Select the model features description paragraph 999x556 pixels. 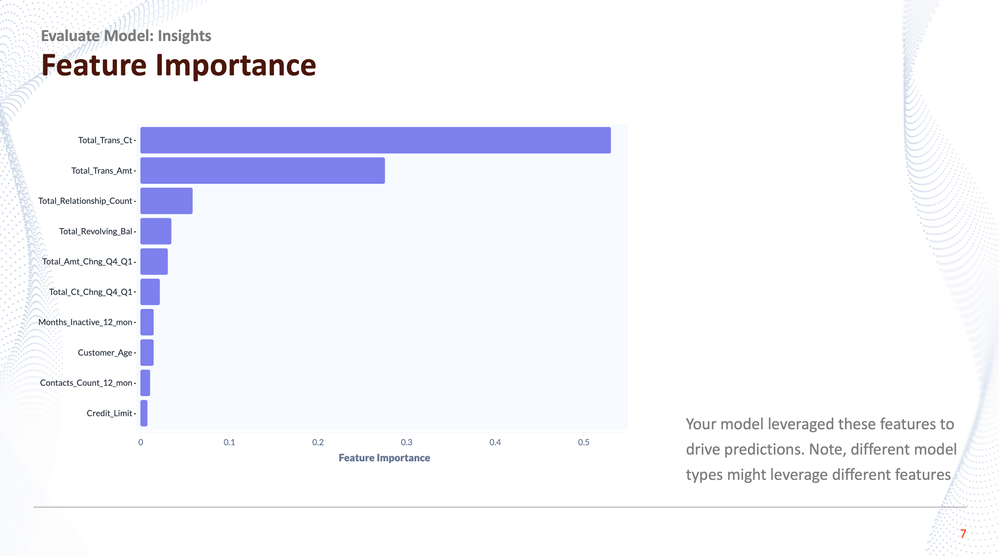point(821,449)
